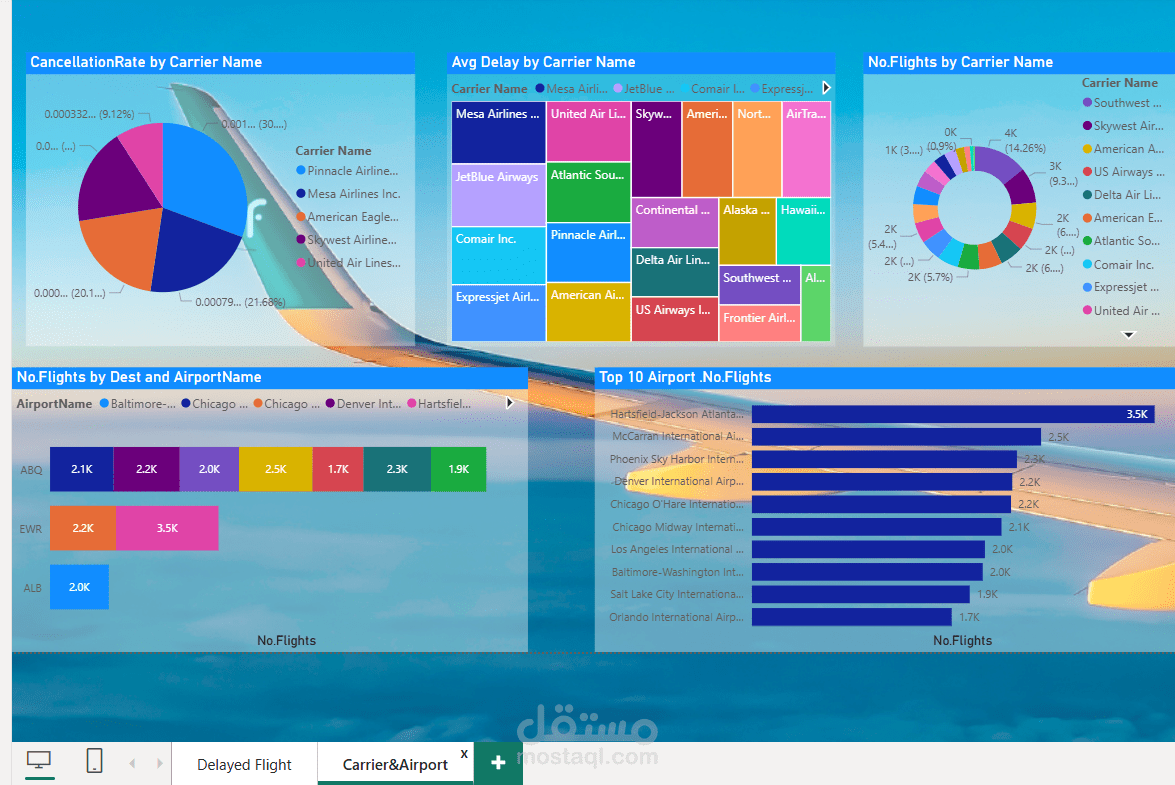Image resolution: width=1175 pixels, height=785 pixels.
Task: Expand Avg Delay legend with right arrow
Action: click(x=827, y=88)
